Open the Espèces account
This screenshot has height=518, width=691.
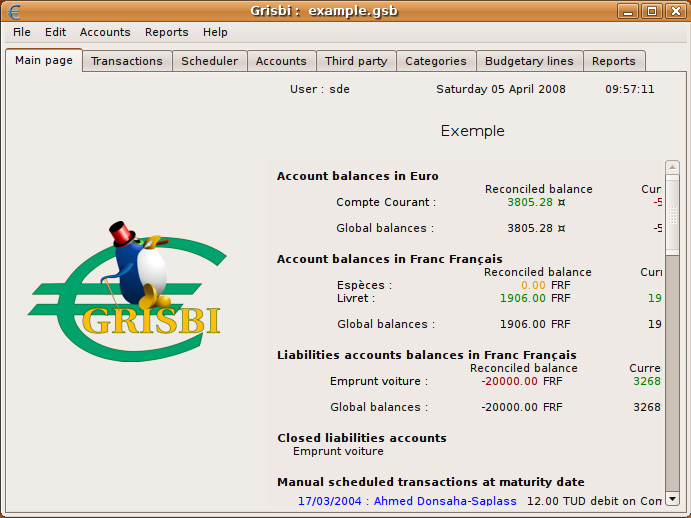[x=364, y=285]
